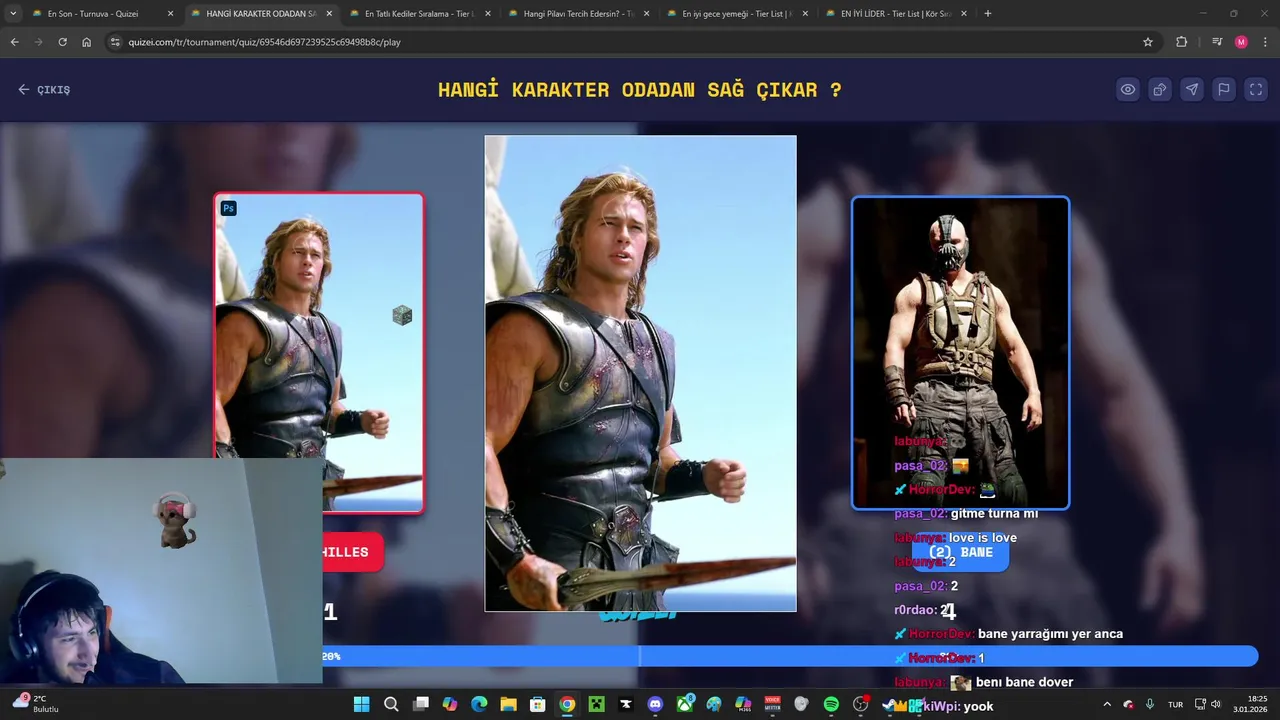The width and height of the screenshot is (1280, 720).
Task: Choose the Bane character card
Action: click(x=960, y=352)
